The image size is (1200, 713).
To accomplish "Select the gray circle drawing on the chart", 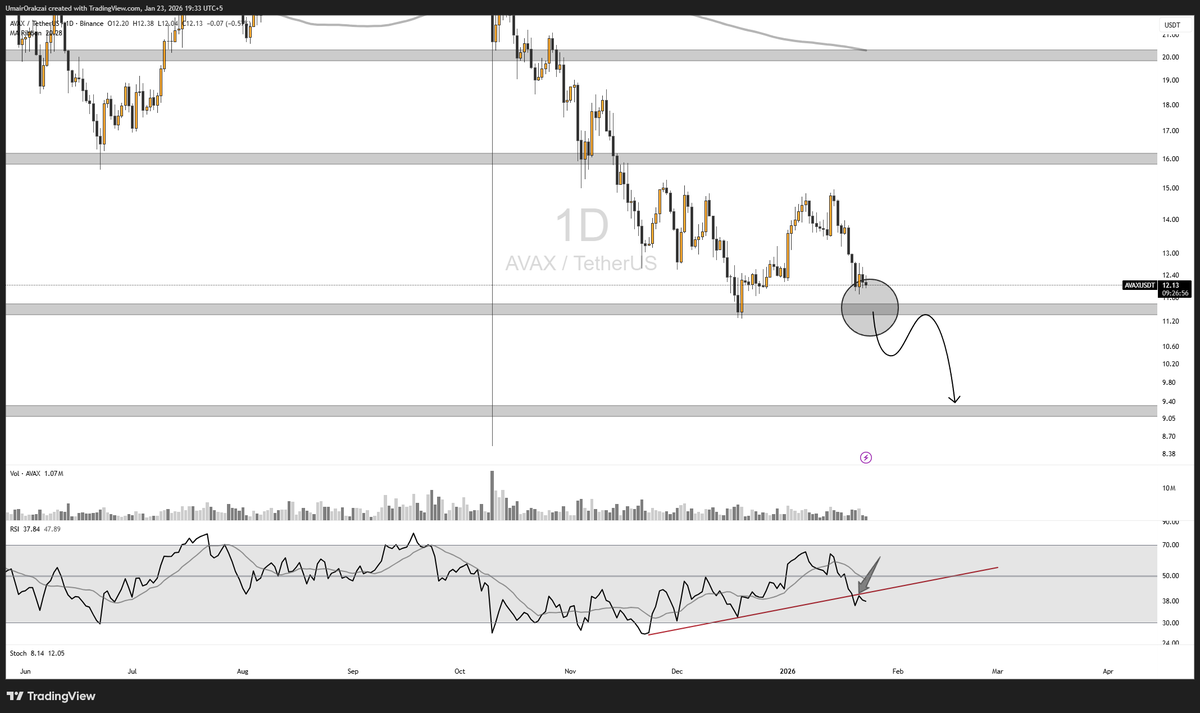I will [x=870, y=307].
